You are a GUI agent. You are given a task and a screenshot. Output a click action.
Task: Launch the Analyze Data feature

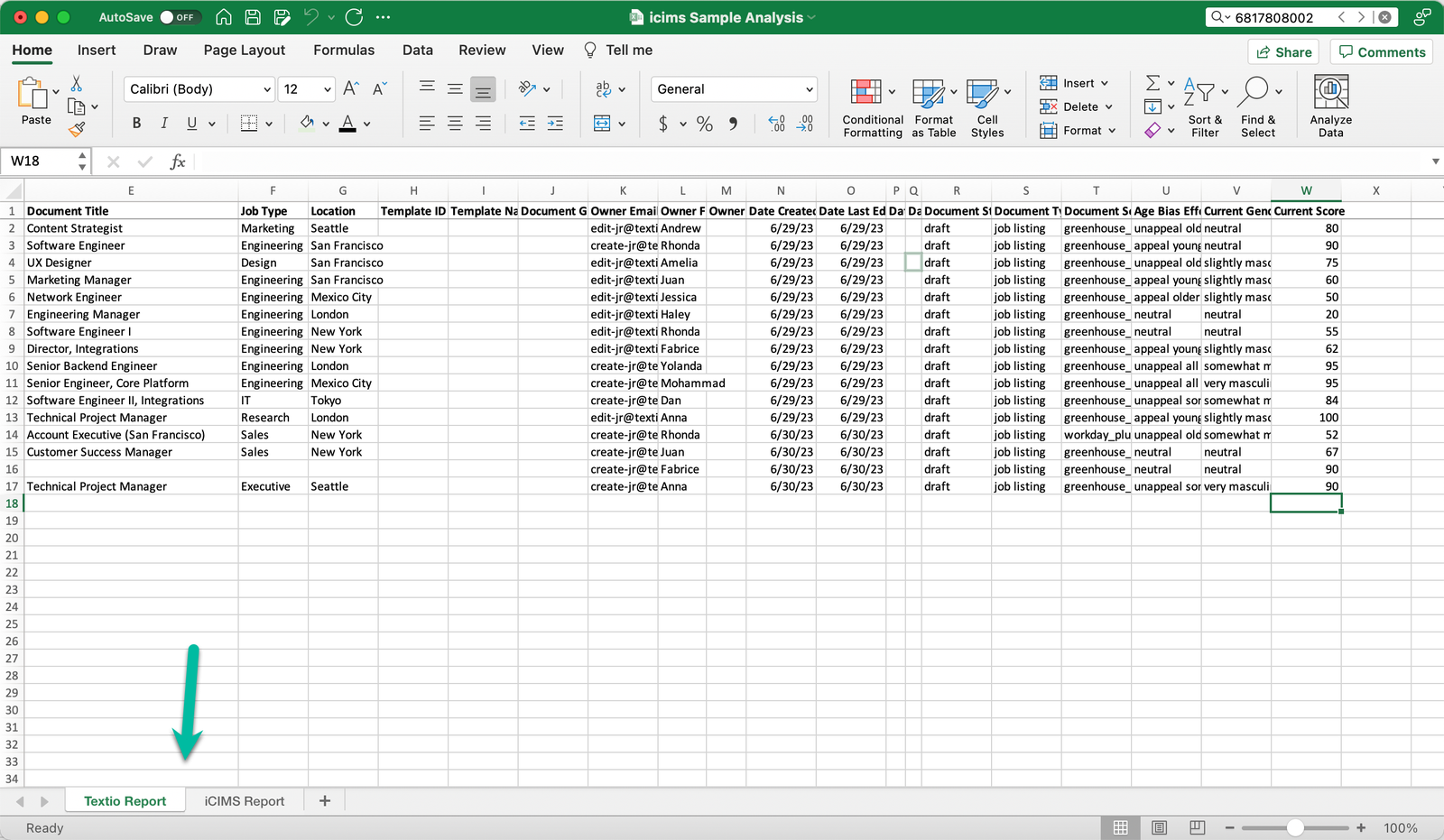[1330, 106]
